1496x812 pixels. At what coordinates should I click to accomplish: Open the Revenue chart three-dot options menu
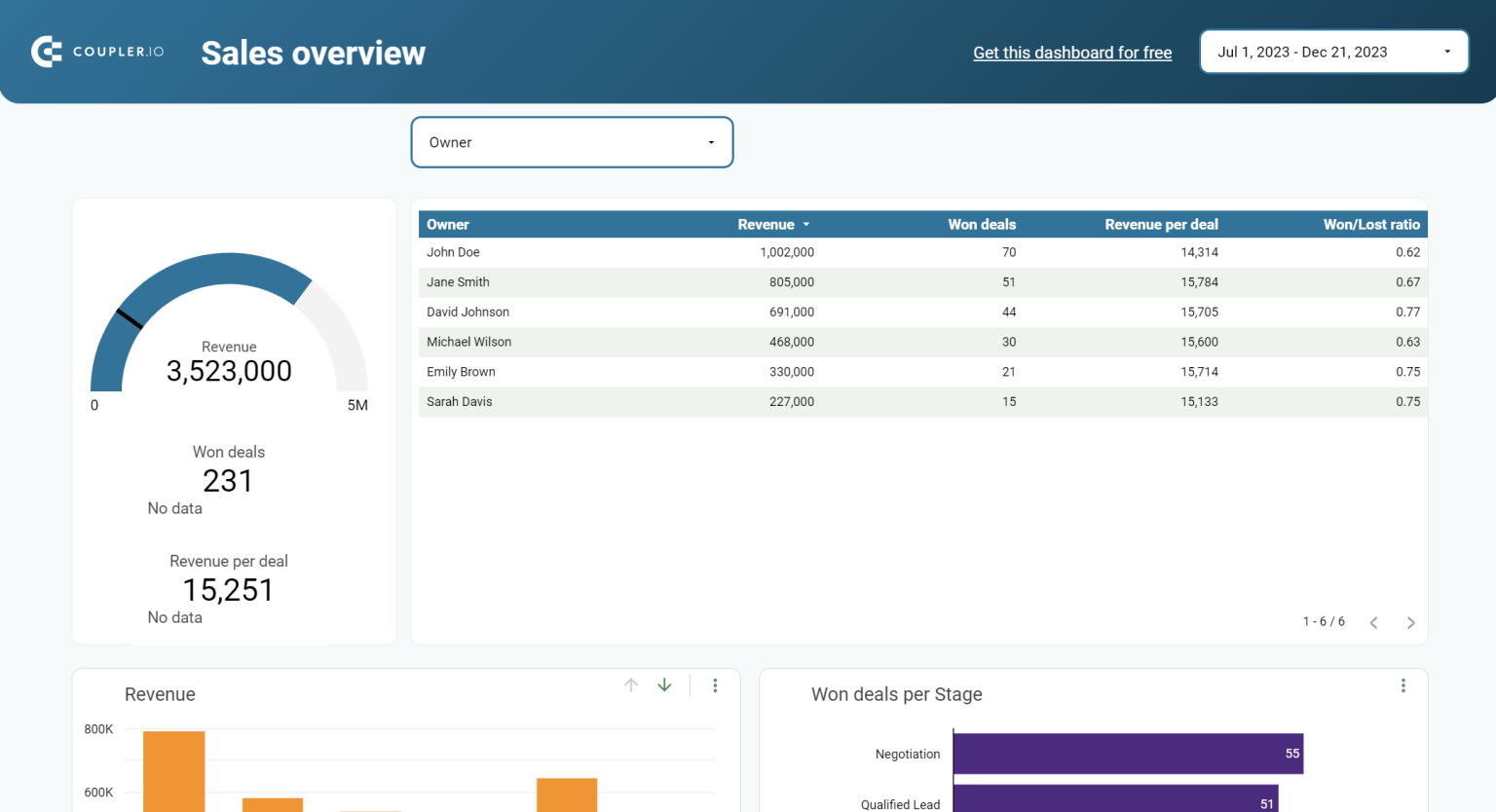pyautogui.click(x=715, y=684)
